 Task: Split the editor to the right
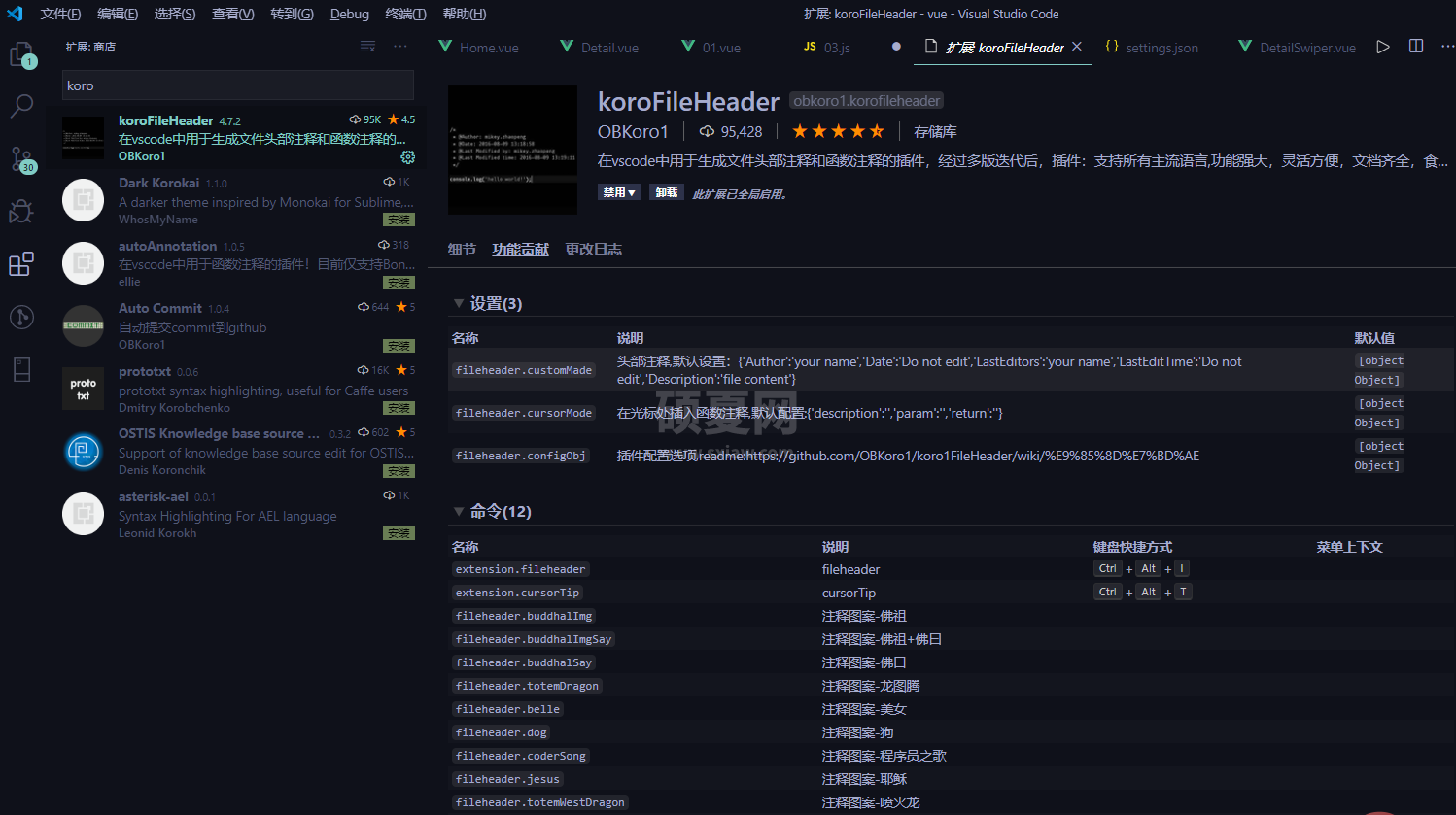coord(1416,47)
